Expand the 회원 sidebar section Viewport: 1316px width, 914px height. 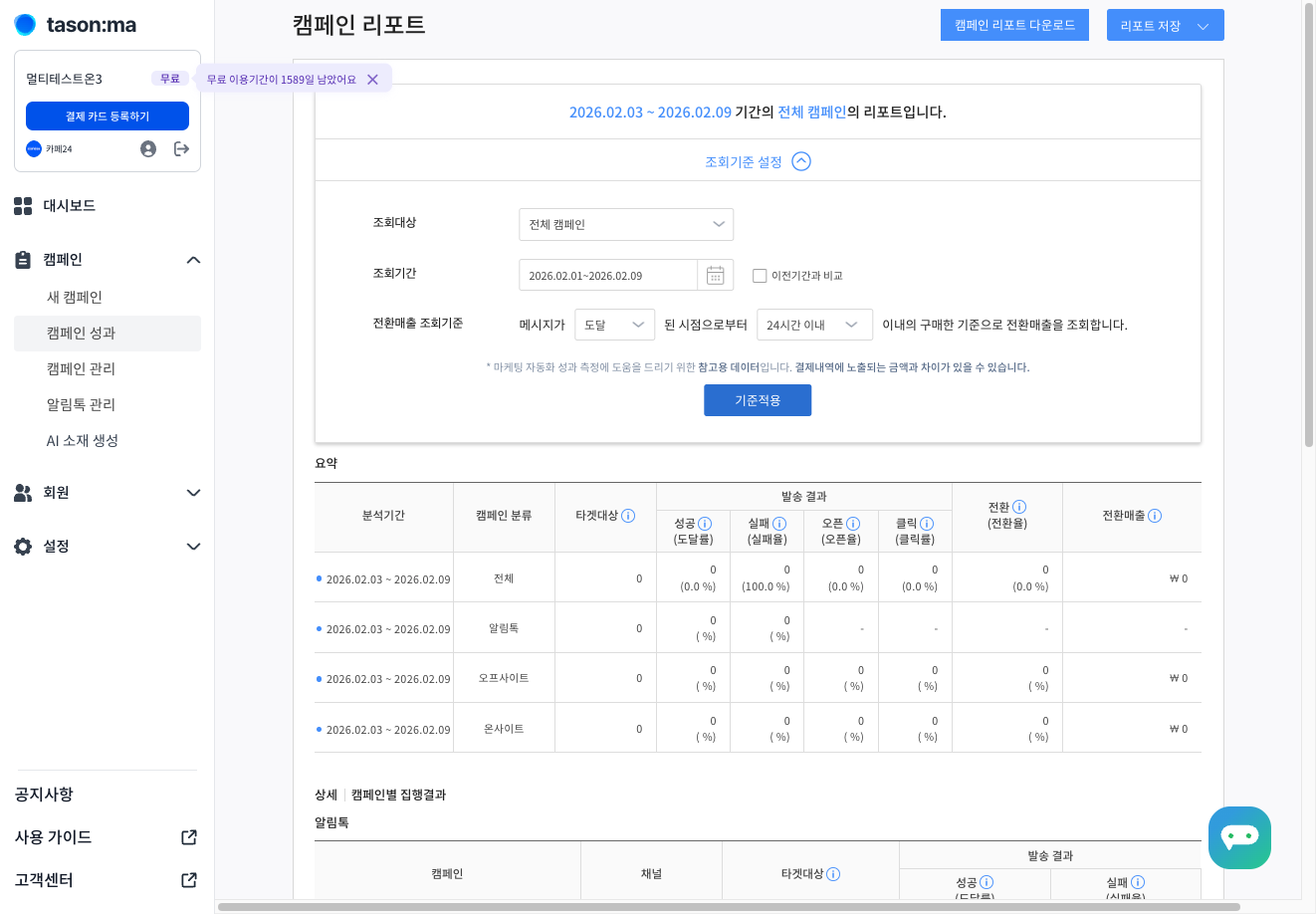coord(193,493)
